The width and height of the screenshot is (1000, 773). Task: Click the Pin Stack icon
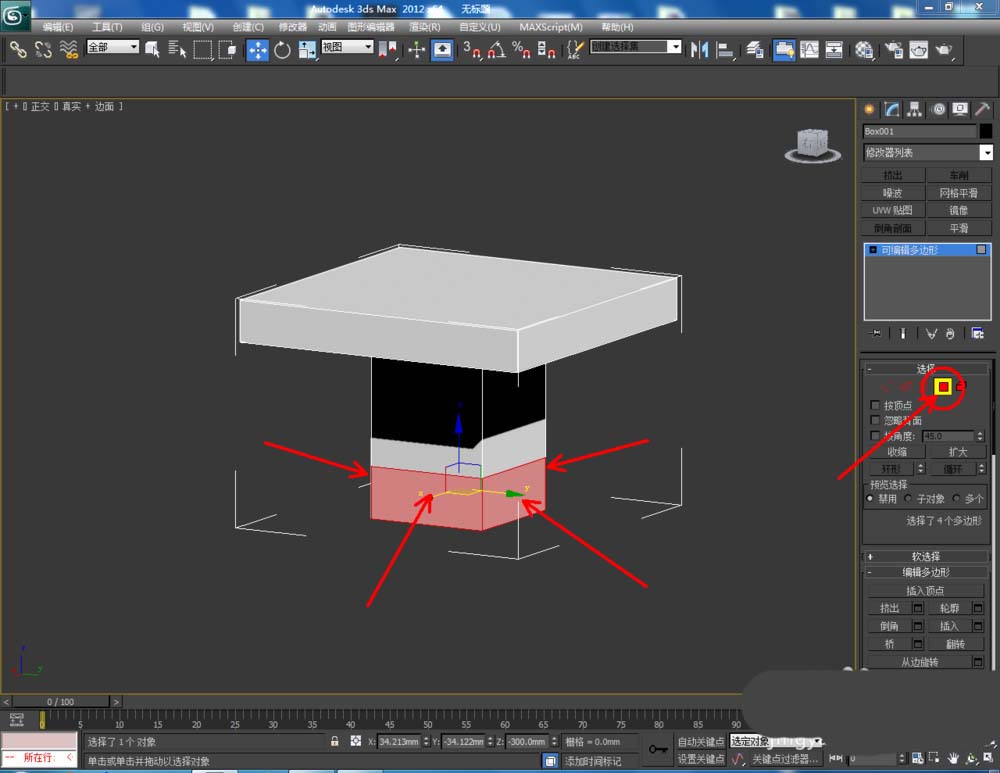coord(875,333)
